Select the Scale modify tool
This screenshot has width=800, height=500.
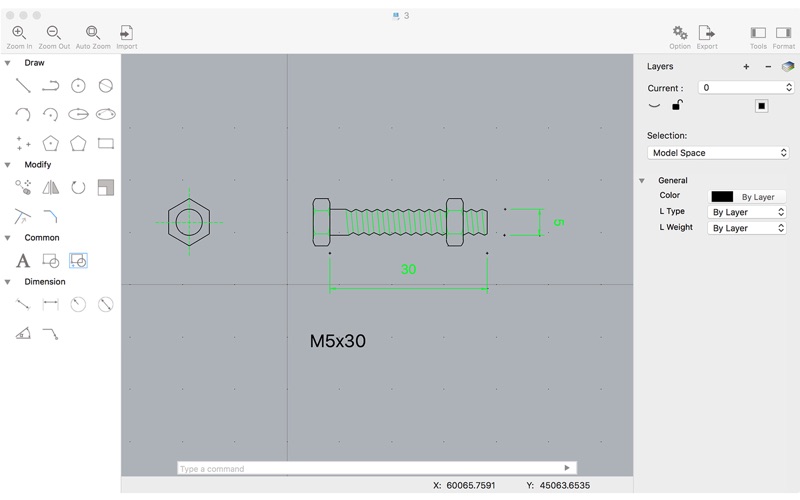[106, 187]
